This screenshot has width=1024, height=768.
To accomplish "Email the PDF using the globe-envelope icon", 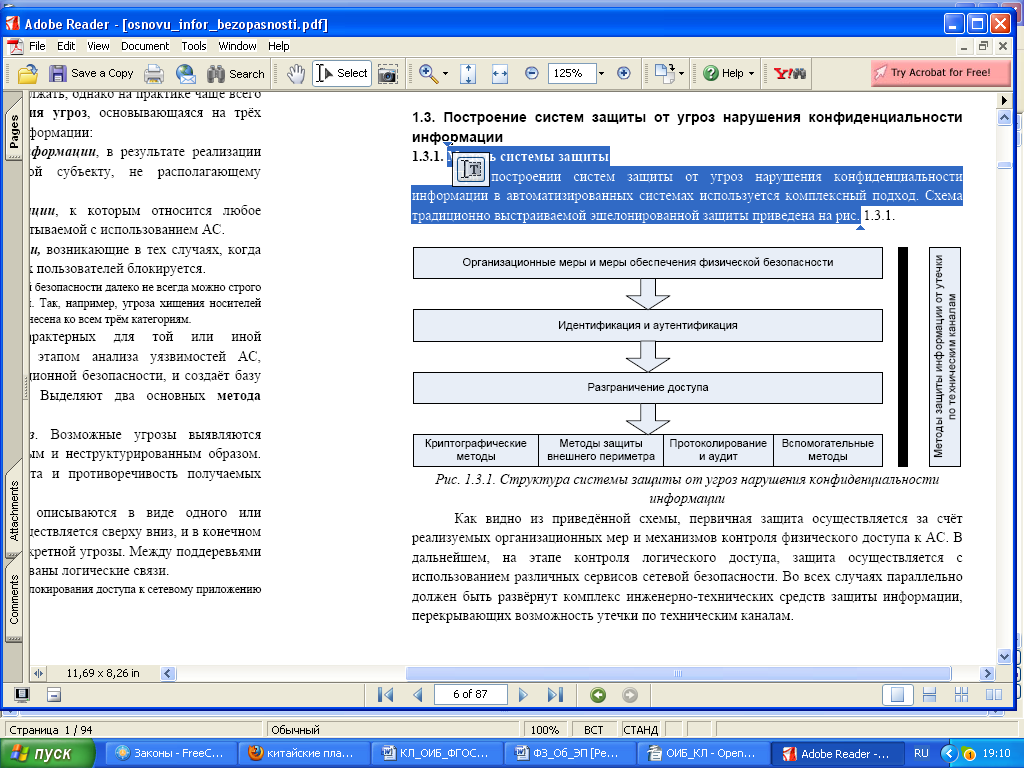I will pyautogui.click(x=186, y=74).
